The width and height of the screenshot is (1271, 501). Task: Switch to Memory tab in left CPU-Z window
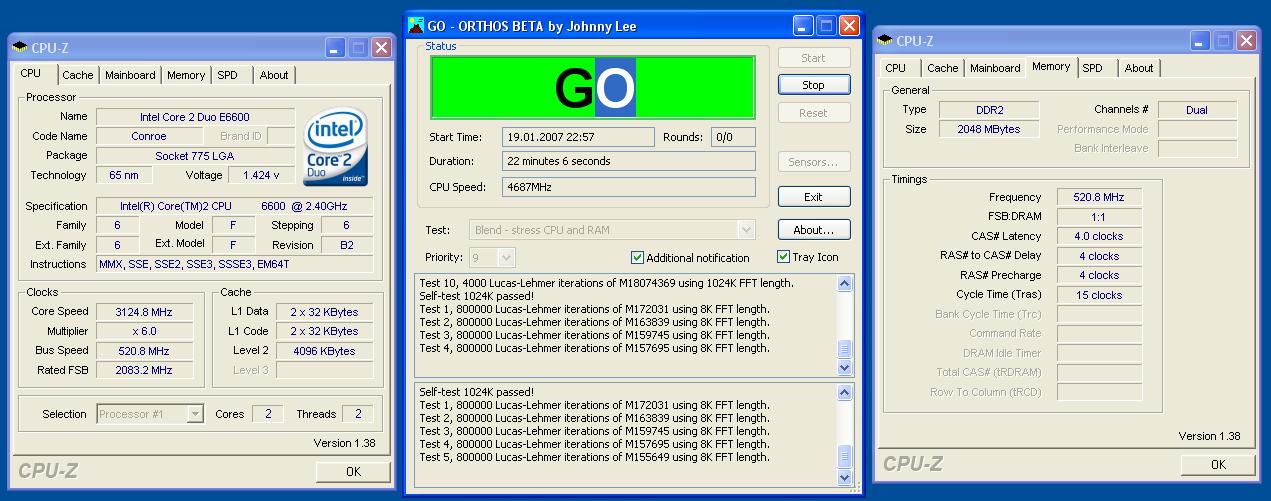point(186,75)
